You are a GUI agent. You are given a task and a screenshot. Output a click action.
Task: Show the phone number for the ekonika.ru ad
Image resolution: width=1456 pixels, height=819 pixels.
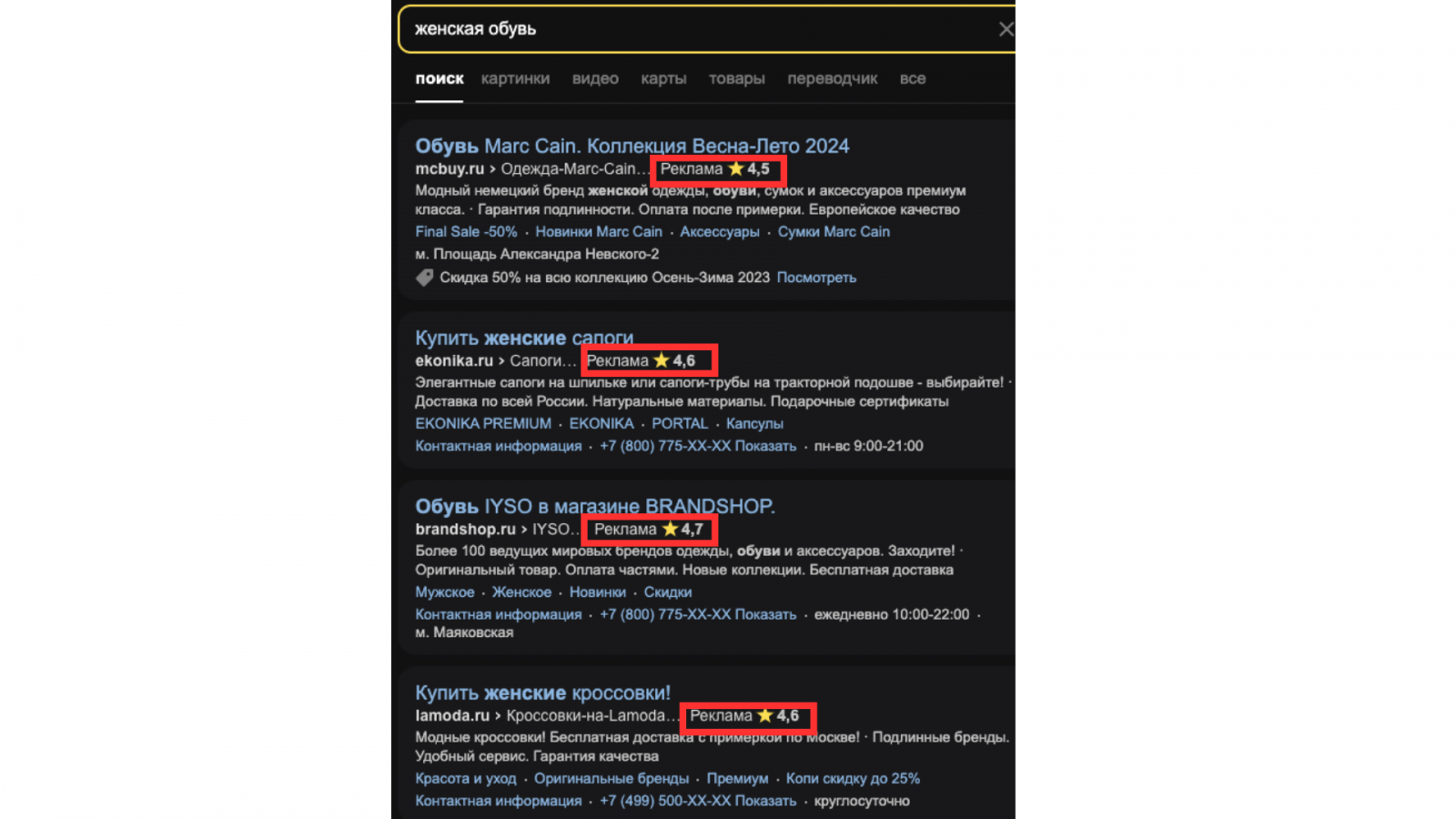(698, 446)
